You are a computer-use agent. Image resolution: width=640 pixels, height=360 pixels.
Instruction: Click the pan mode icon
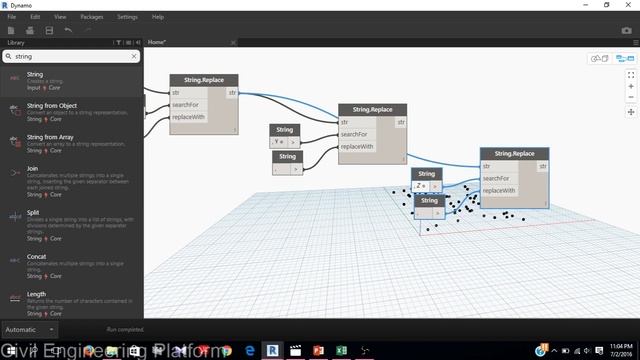(x=631, y=112)
